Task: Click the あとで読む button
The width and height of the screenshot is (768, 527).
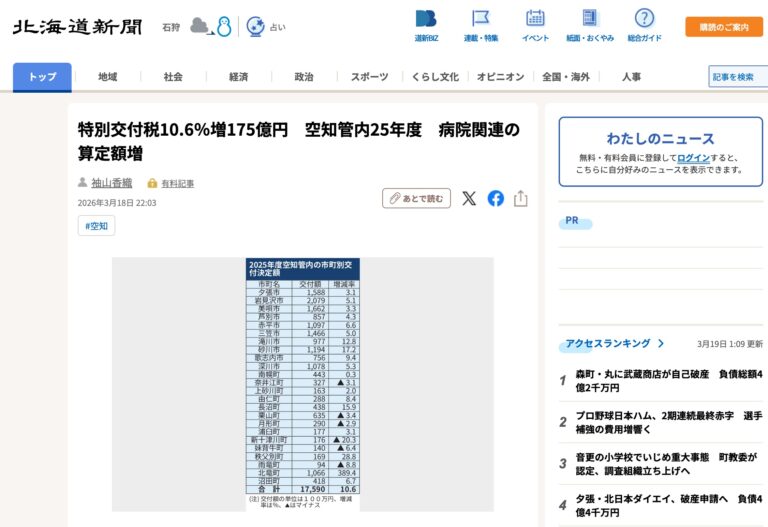Action: [416, 198]
